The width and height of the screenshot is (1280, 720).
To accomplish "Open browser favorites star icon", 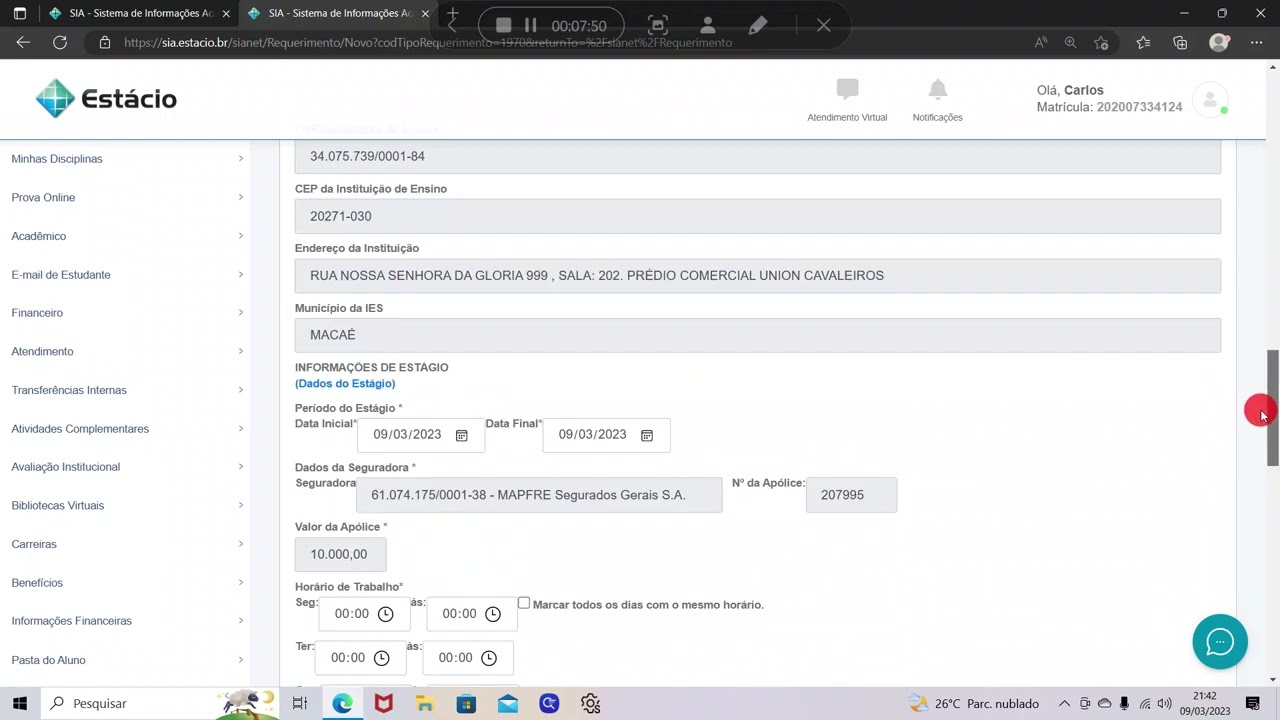I will [x=1143, y=42].
